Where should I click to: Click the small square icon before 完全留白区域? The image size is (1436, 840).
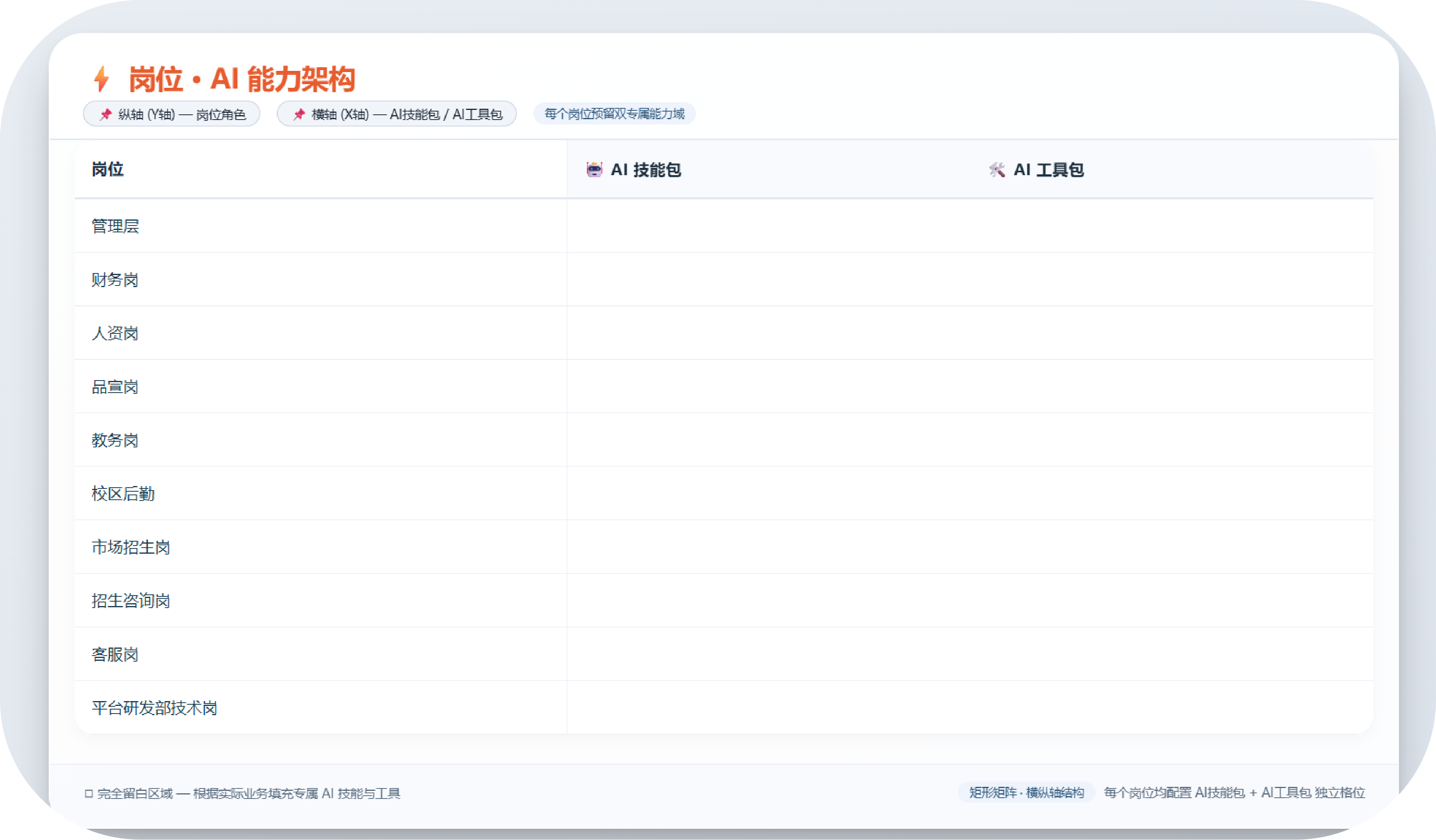click(x=88, y=793)
